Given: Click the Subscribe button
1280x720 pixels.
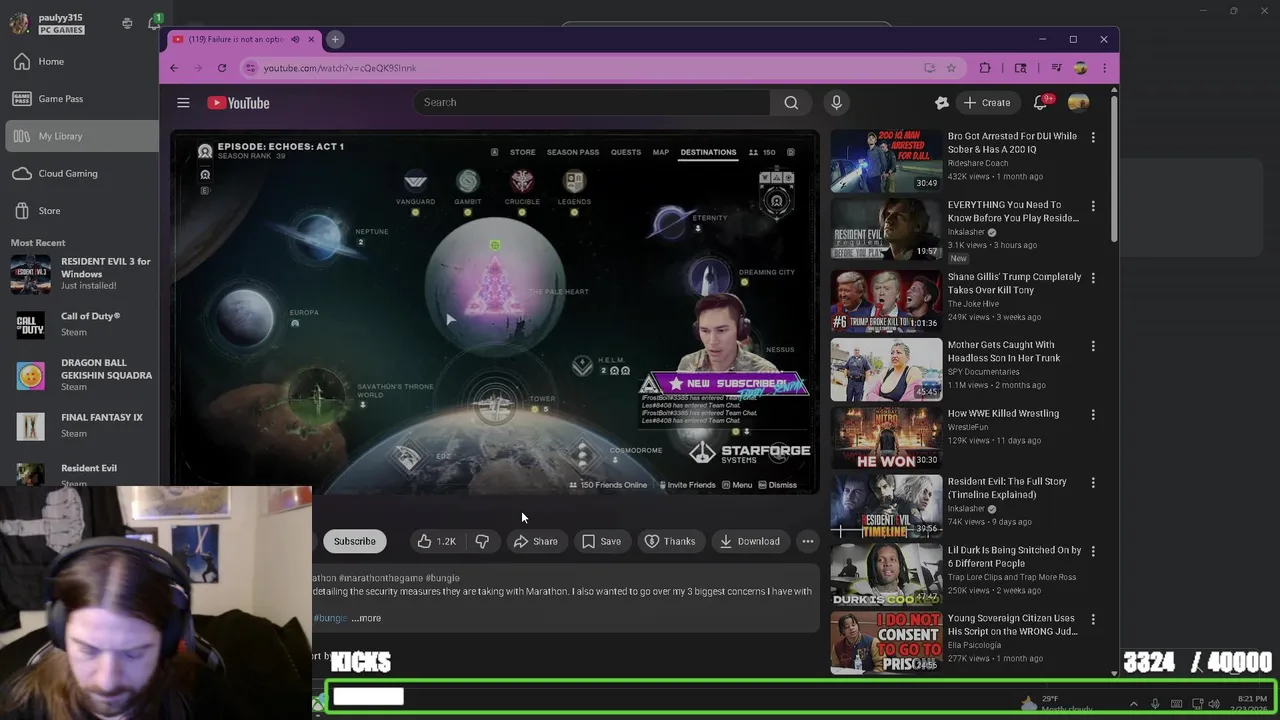Looking at the screenshot, I should point(355,541).
